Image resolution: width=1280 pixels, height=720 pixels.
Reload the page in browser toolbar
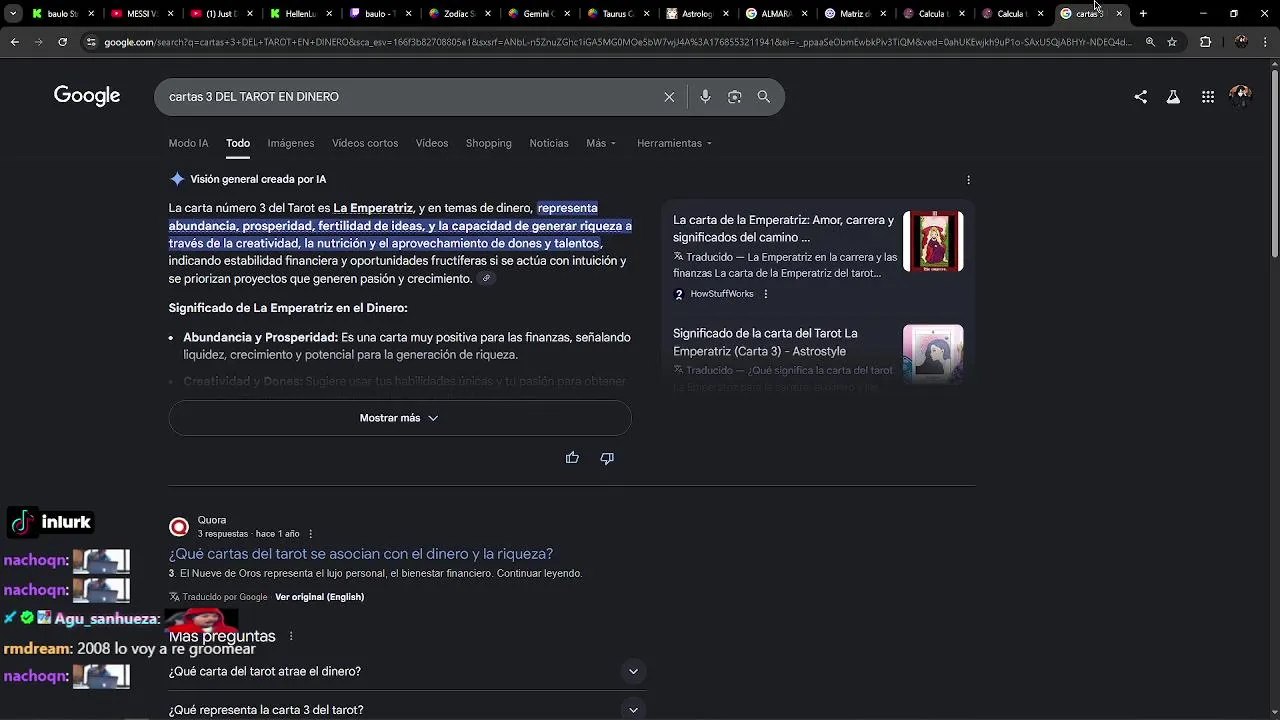coord(62,42)
